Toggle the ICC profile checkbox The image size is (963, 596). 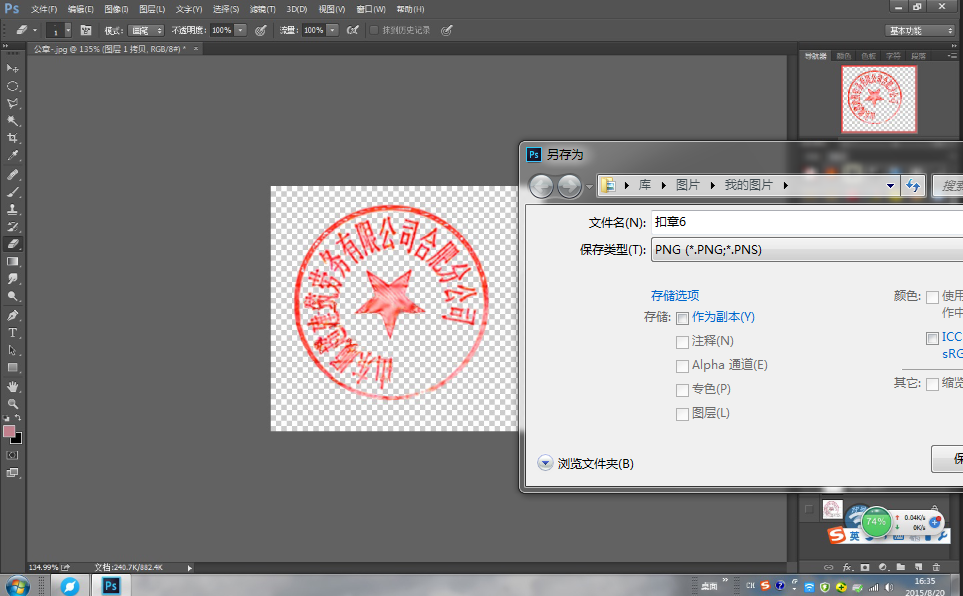pyautogui.click(x=932, y=338)
